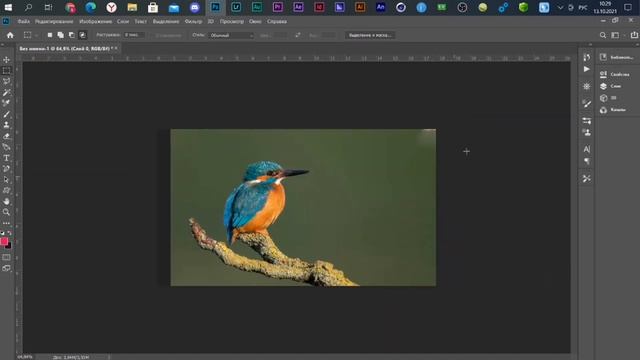Select the Pen tool
The width and height of the screenshot is (640, 360).
pyautogui.click(x=6, y=147)
